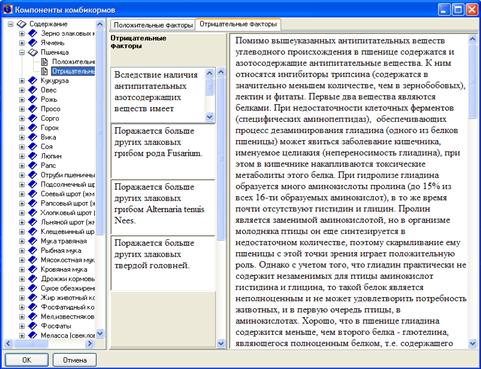Expand the Рапс tree node

pos(22,165)
